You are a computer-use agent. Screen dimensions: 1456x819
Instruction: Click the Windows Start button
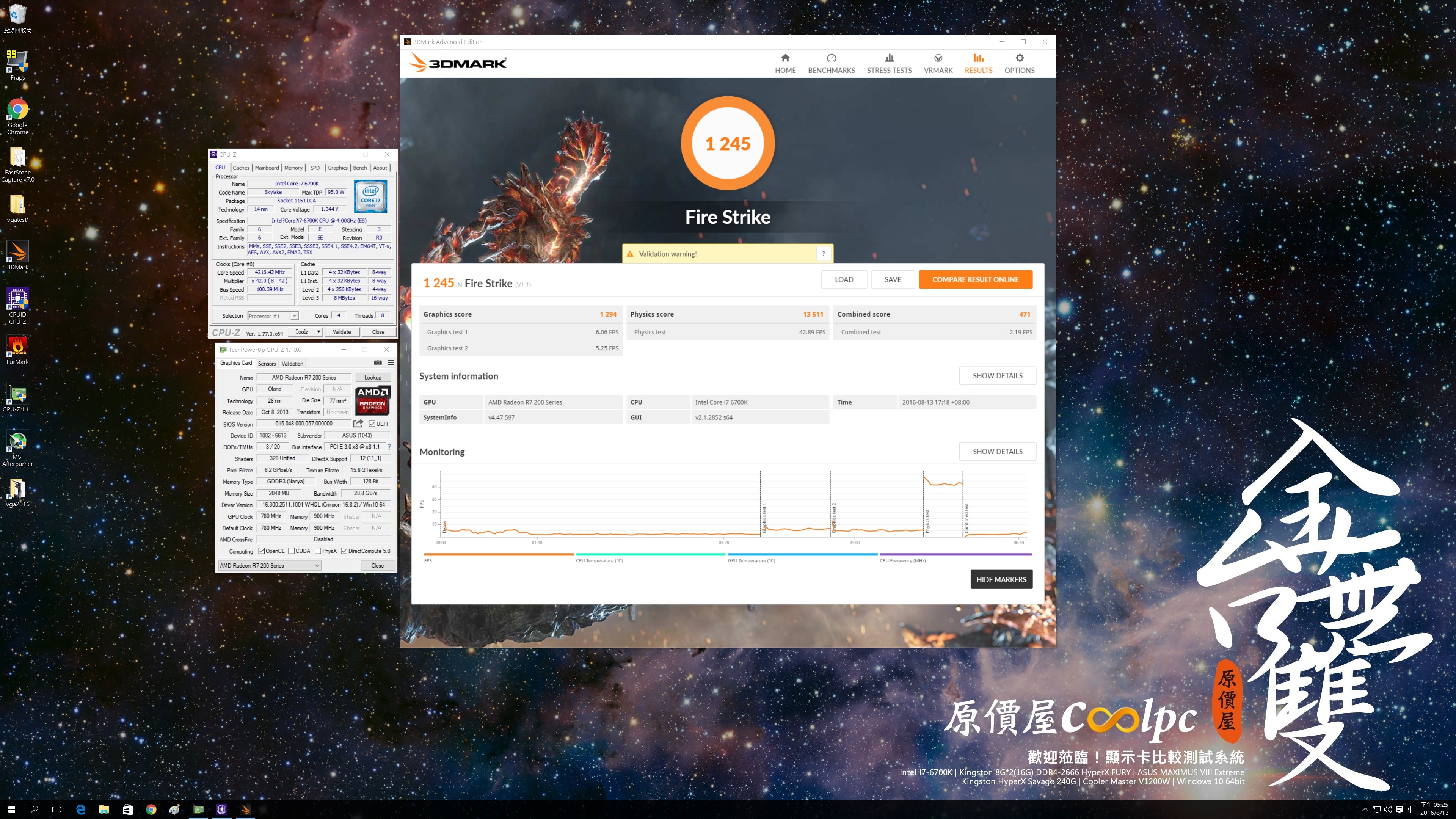pyautogui.click(x=11, y=810)
